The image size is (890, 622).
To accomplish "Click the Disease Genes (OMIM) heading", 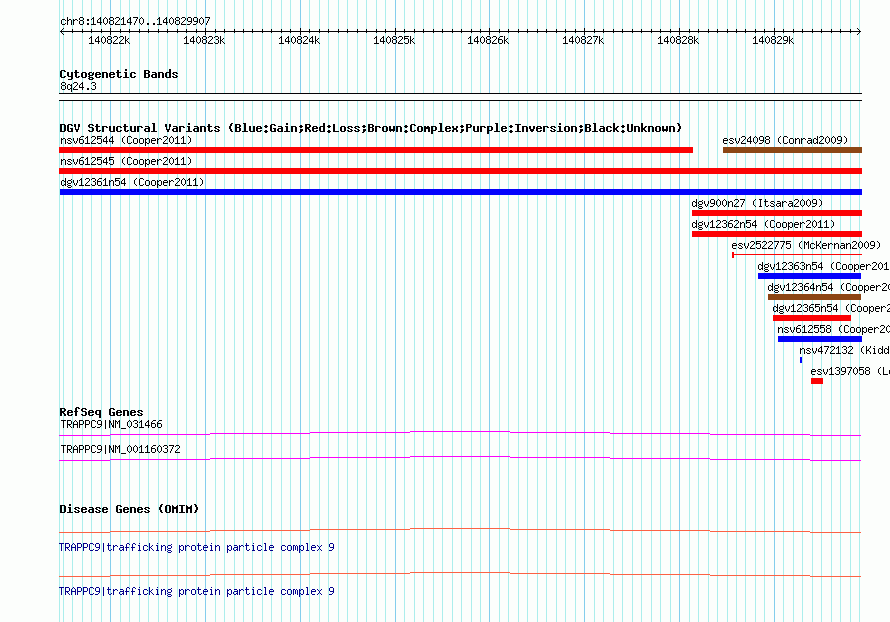I will click(129, 509).
